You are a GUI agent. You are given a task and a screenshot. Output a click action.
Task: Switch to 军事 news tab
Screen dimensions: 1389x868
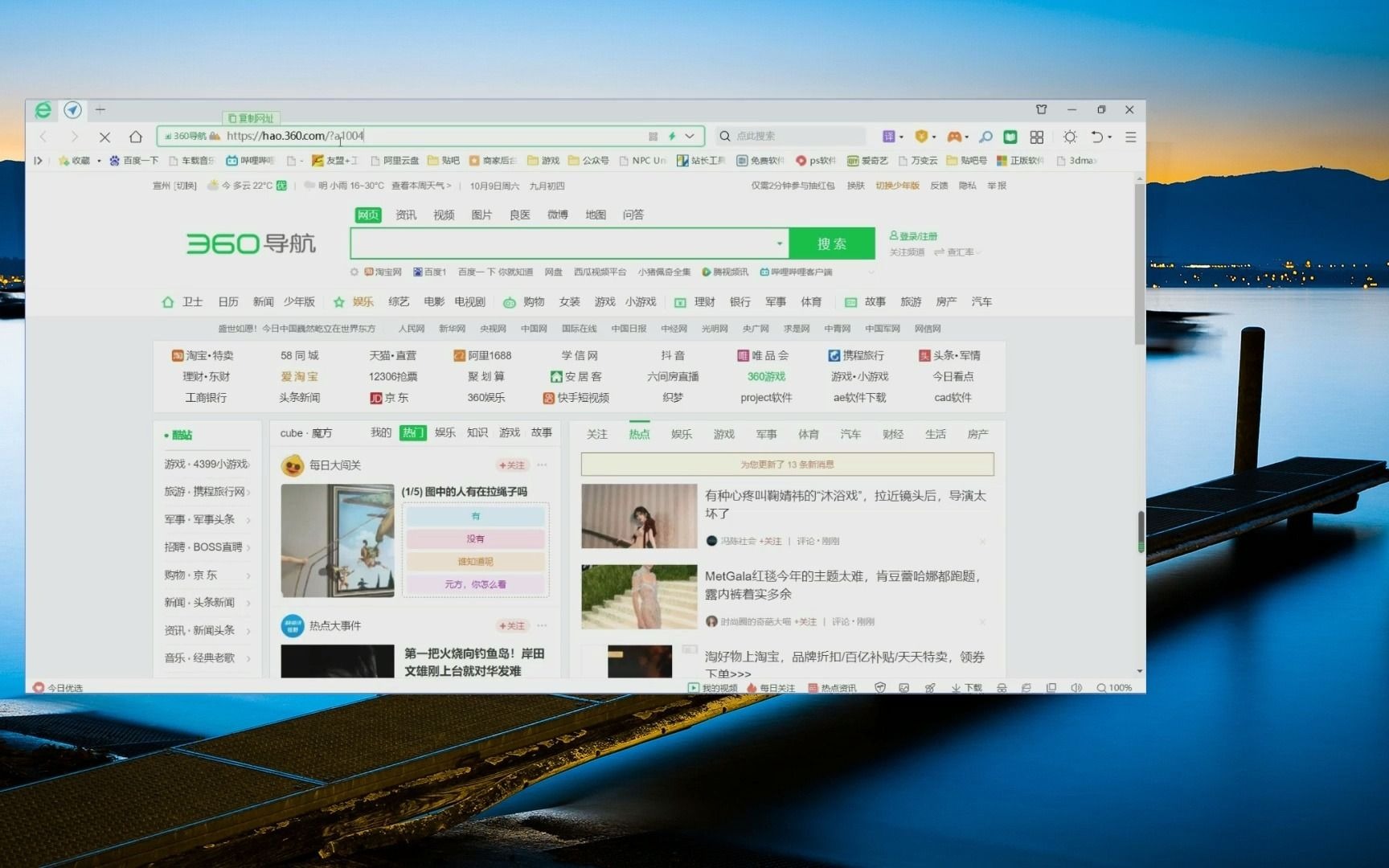coord(766,434)
